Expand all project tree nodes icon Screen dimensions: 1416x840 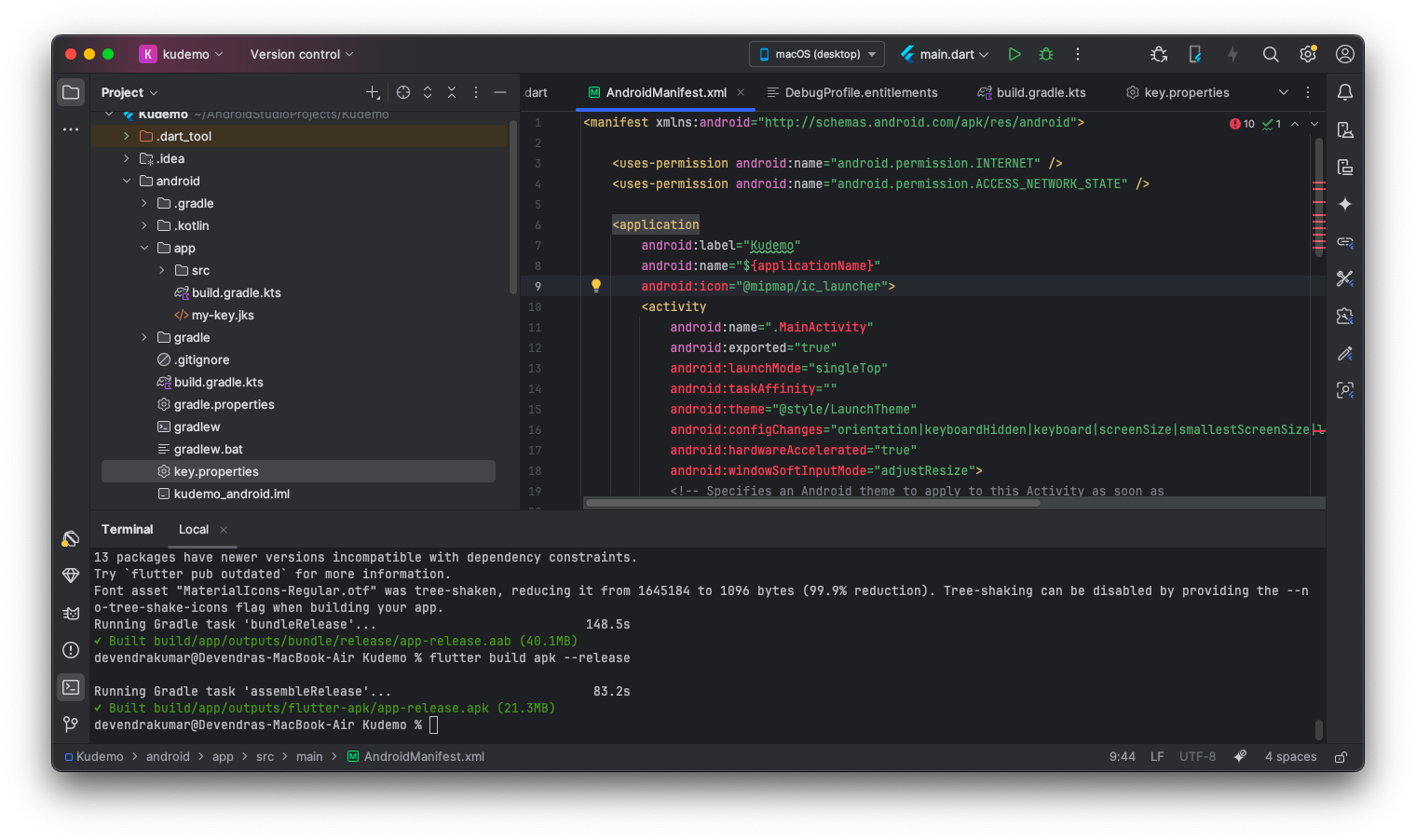(428, 92)
